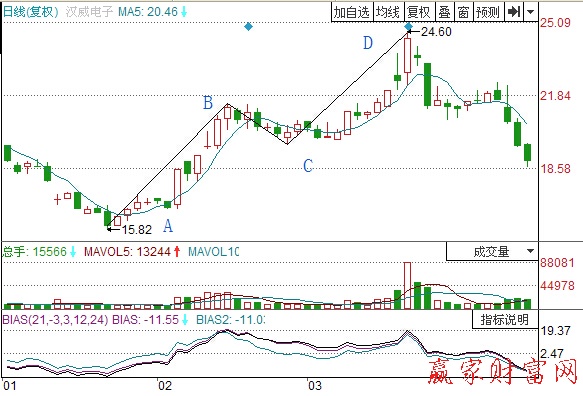Open the 成交量 indicator dropdown
This screenshot has height=396, width=583.
(x=492, y=251)
